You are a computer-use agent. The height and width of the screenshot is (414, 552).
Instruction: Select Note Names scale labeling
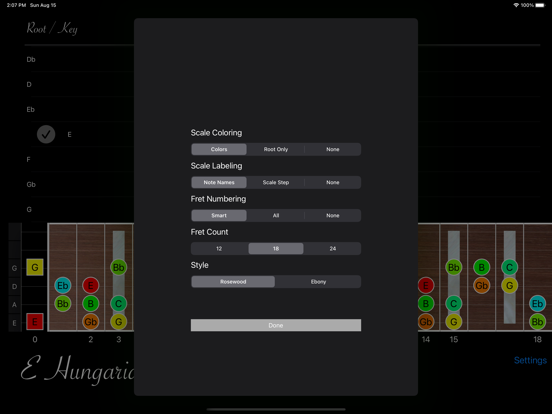pyautogui.click(x=219, y=182)
